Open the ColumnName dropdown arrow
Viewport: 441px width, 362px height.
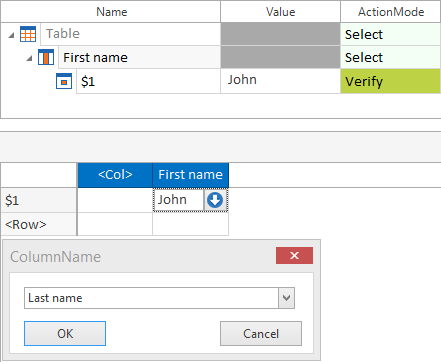(286, 298)
